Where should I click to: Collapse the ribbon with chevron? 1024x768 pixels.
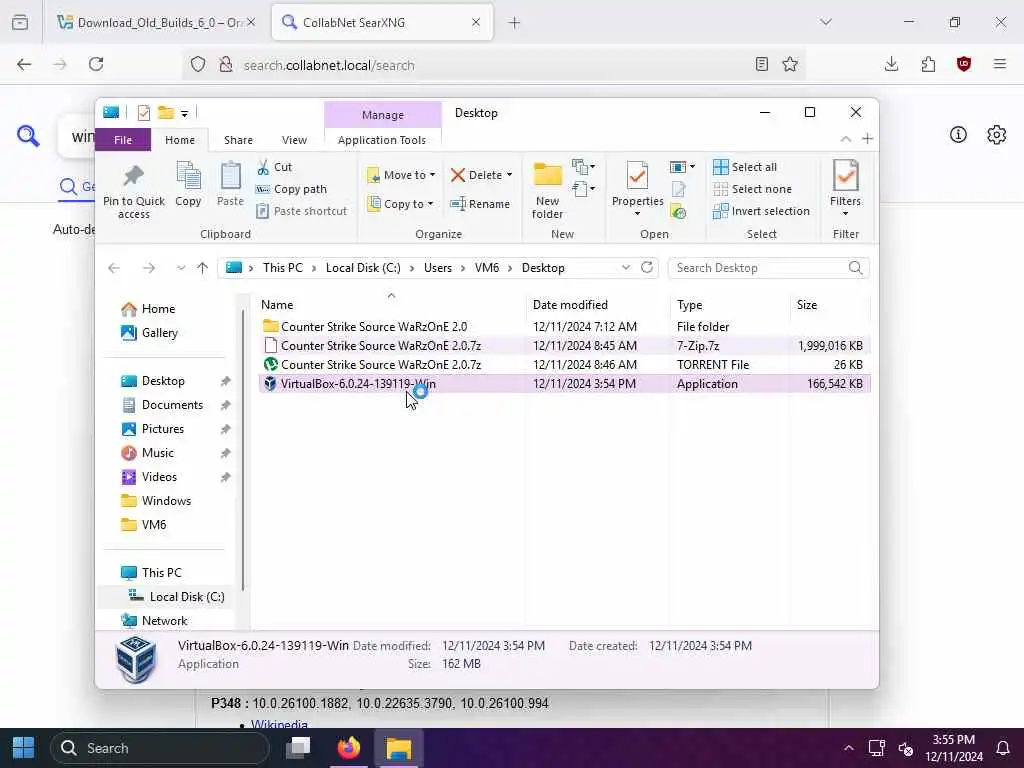(846, 138)
